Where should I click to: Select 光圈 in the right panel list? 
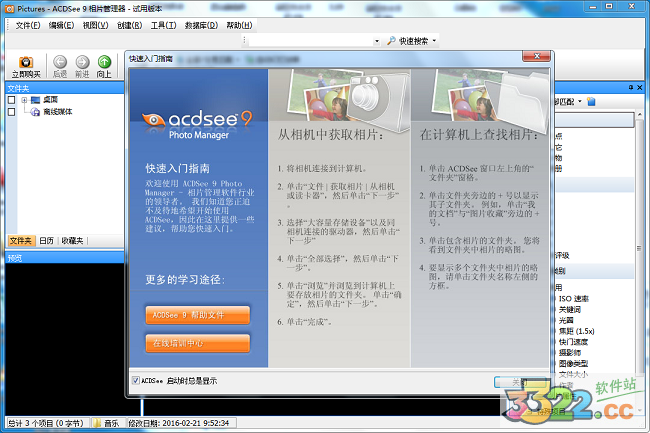point(566,320)
